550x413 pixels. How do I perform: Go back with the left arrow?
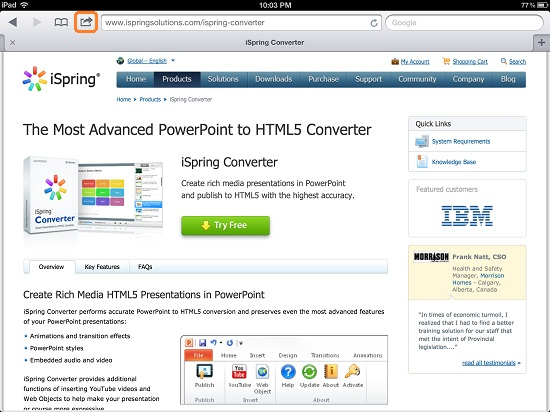13,22
